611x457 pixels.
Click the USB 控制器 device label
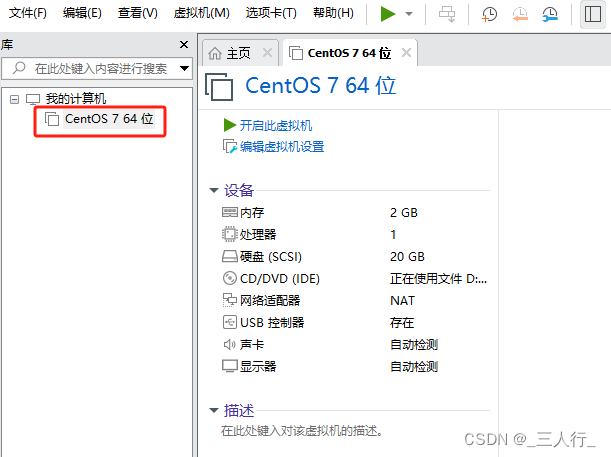272,323
